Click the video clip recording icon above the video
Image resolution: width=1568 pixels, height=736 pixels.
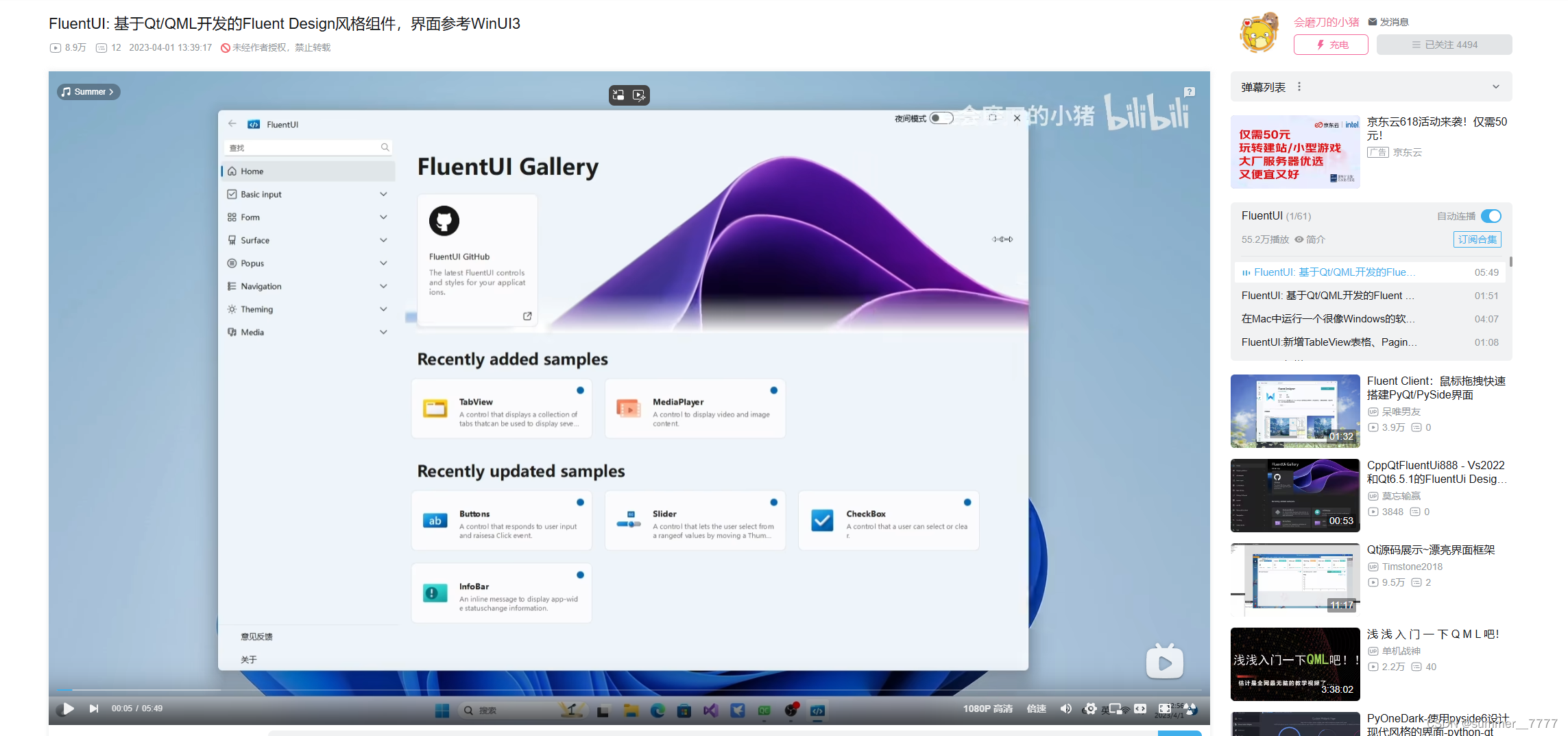coord(639,95)
